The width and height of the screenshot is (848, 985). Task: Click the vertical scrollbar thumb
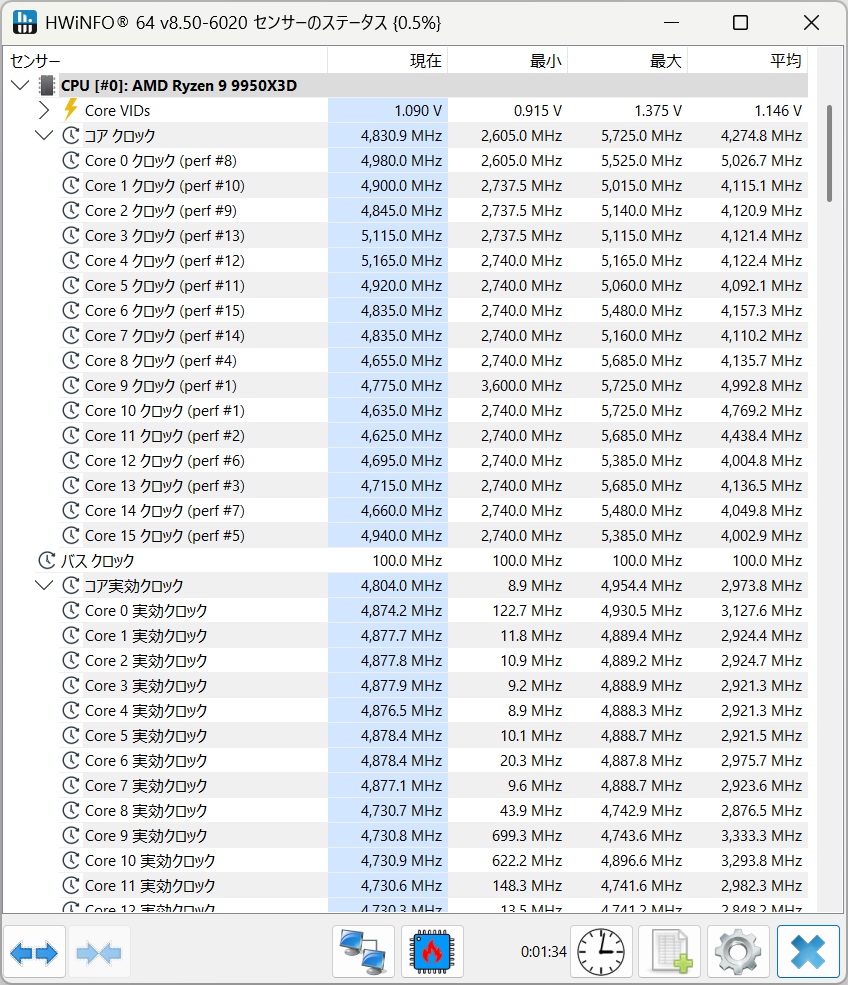pos(829,153)
